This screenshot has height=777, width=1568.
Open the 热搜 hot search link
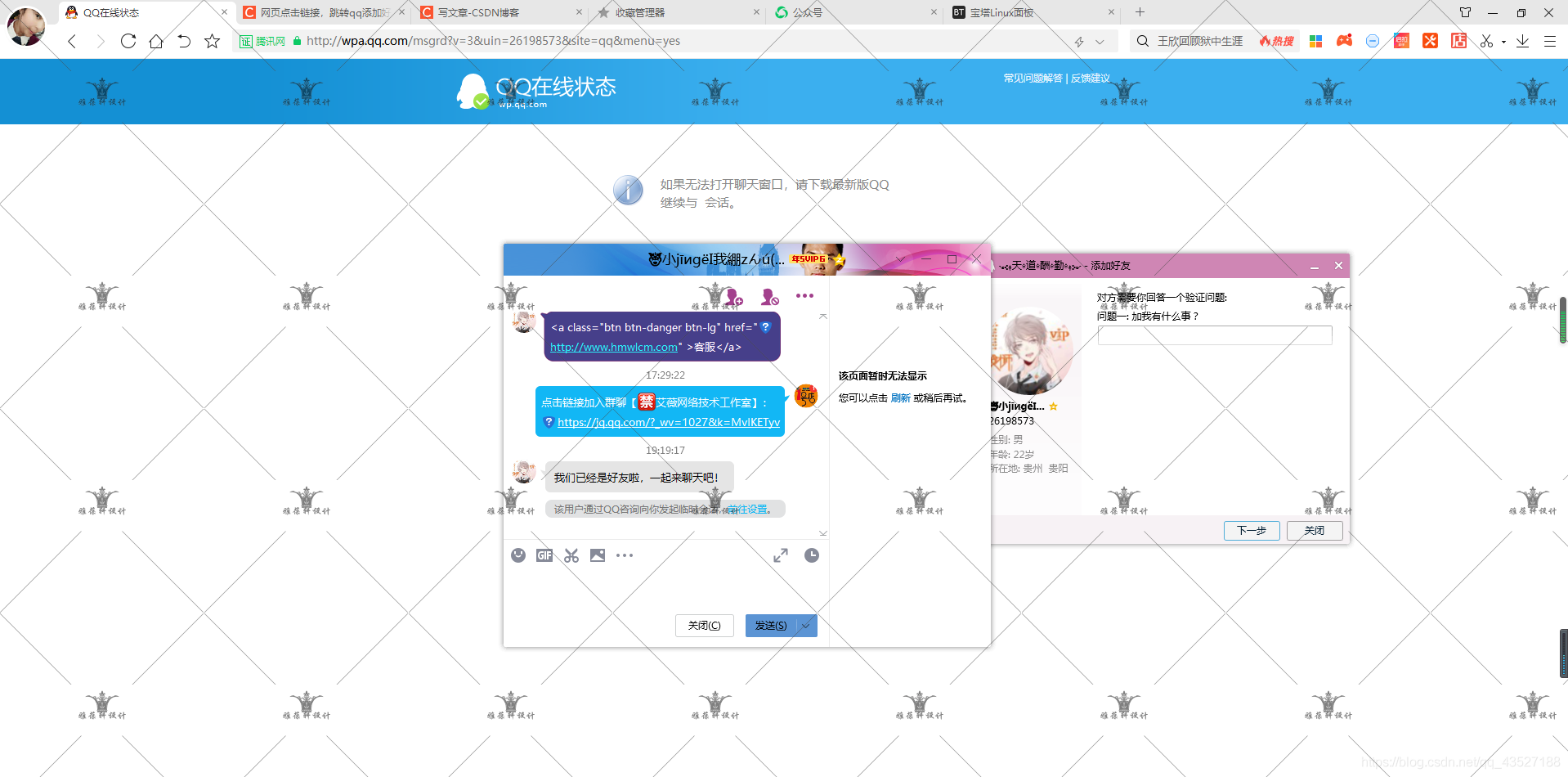point(1277,41)
